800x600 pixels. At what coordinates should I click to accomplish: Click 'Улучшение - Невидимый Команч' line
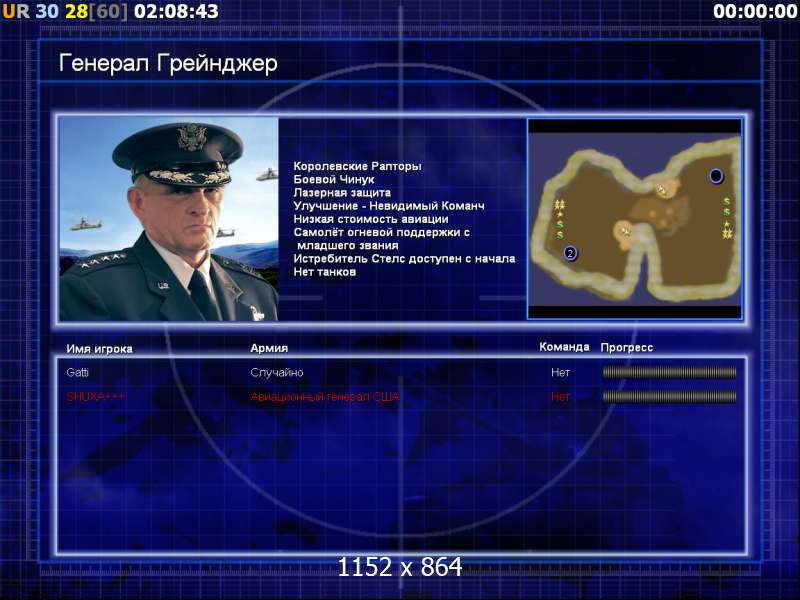click(x=389, y=206)
